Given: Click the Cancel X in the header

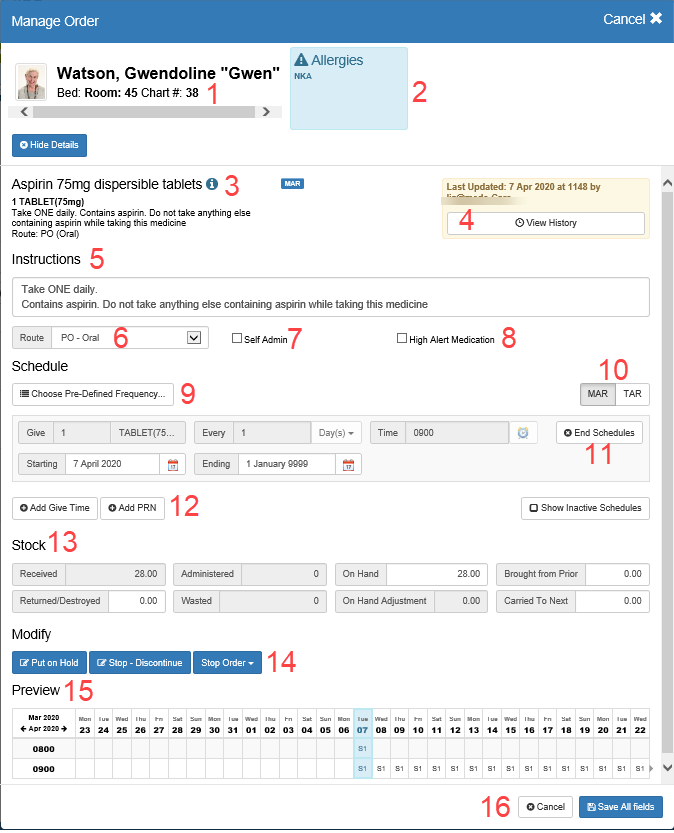Looking at the screenshot, I should tap(632, 18).
